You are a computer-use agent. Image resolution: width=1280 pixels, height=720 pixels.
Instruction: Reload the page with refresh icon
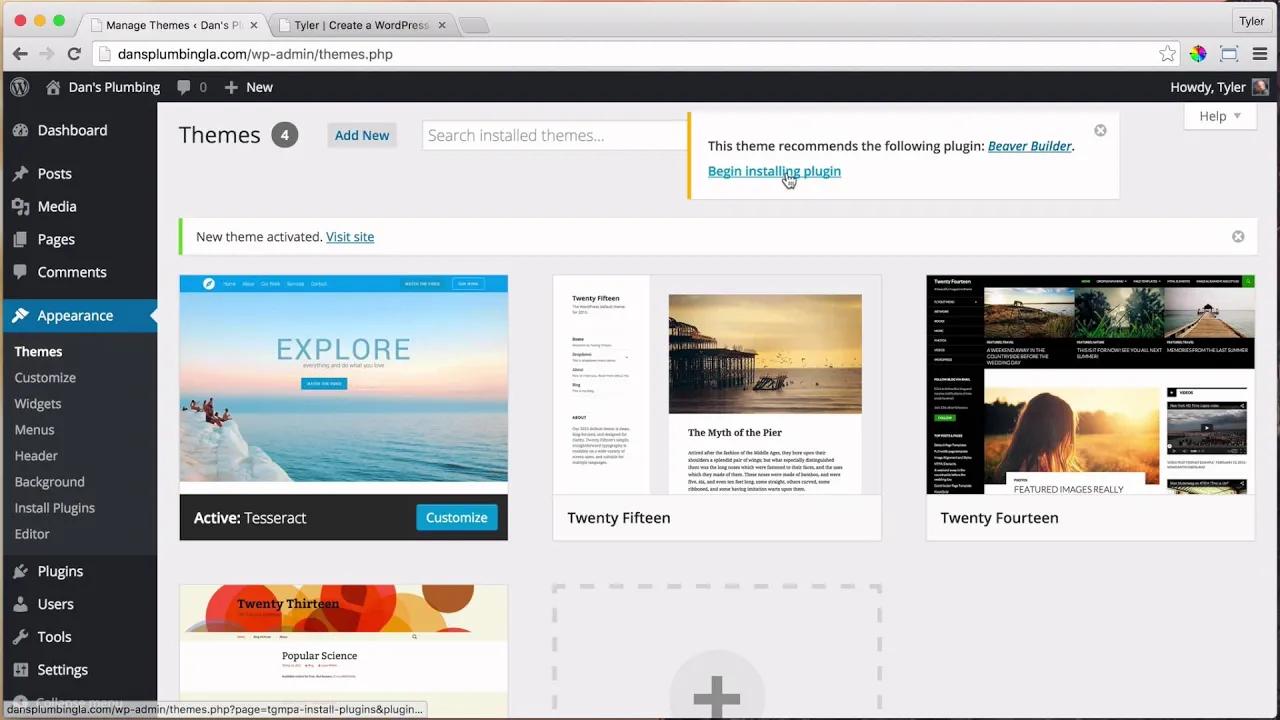[74, 54]
